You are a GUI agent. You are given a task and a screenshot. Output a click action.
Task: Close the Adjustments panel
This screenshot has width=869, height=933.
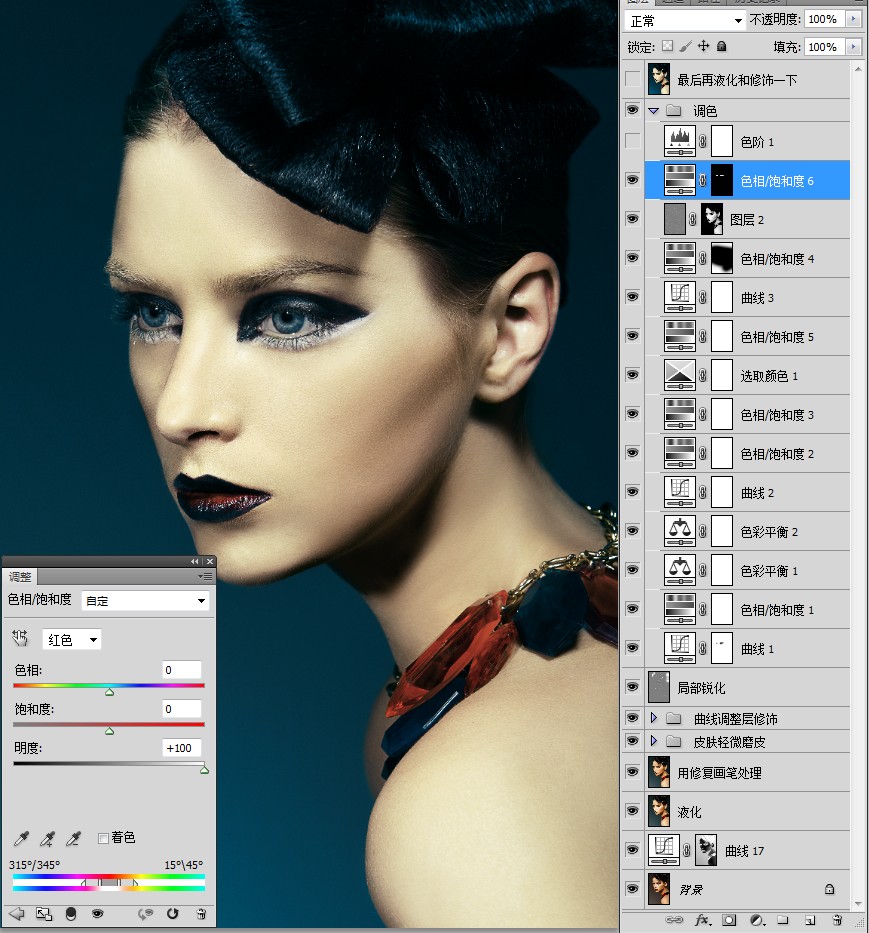point(210,562)
